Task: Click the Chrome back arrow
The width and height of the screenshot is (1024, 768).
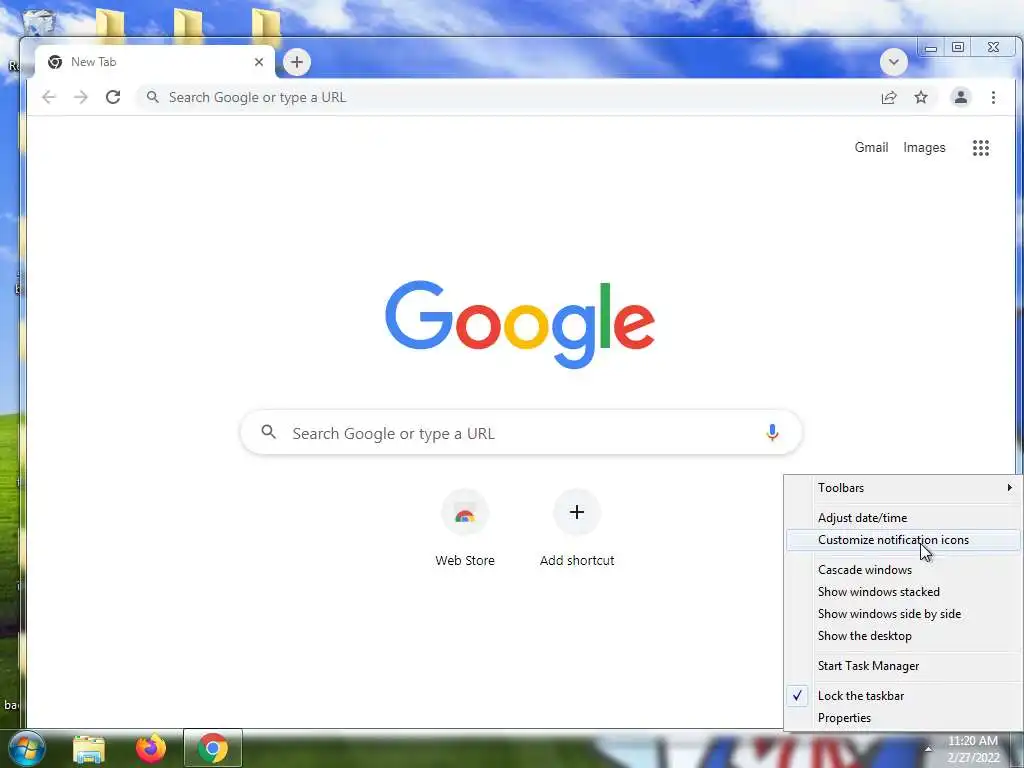Action: pyautogui.click(x=49, y=97)
